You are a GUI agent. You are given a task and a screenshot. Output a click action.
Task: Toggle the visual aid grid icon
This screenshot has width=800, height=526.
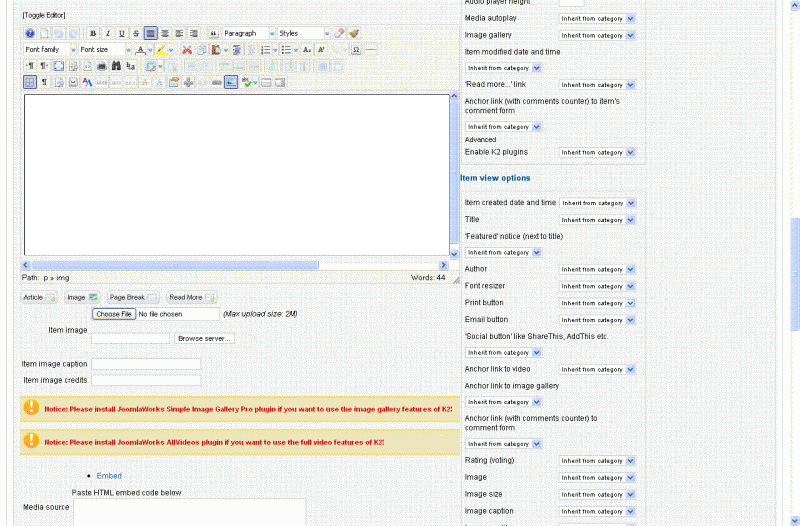[x=30, y=82]
